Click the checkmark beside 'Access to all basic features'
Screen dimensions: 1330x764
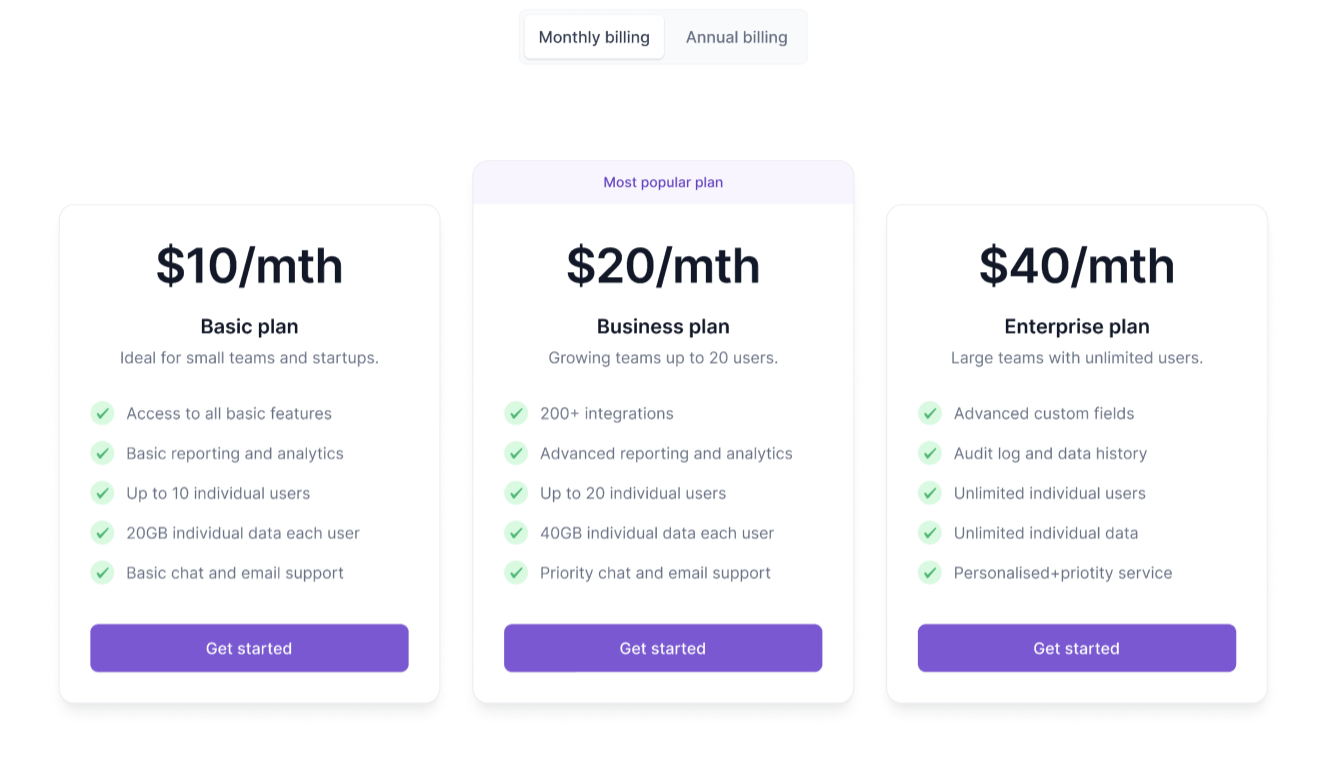click(102, 413)
